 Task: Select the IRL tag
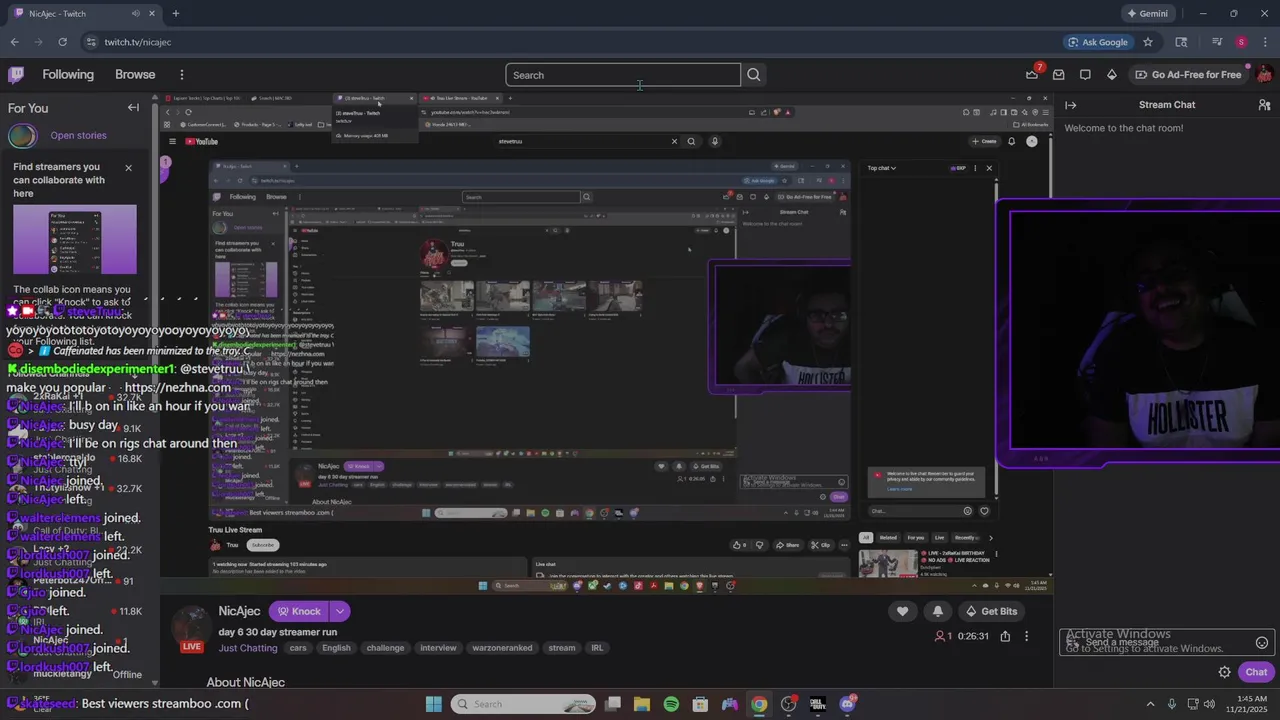pyautogui.click(x=597, y=648)
